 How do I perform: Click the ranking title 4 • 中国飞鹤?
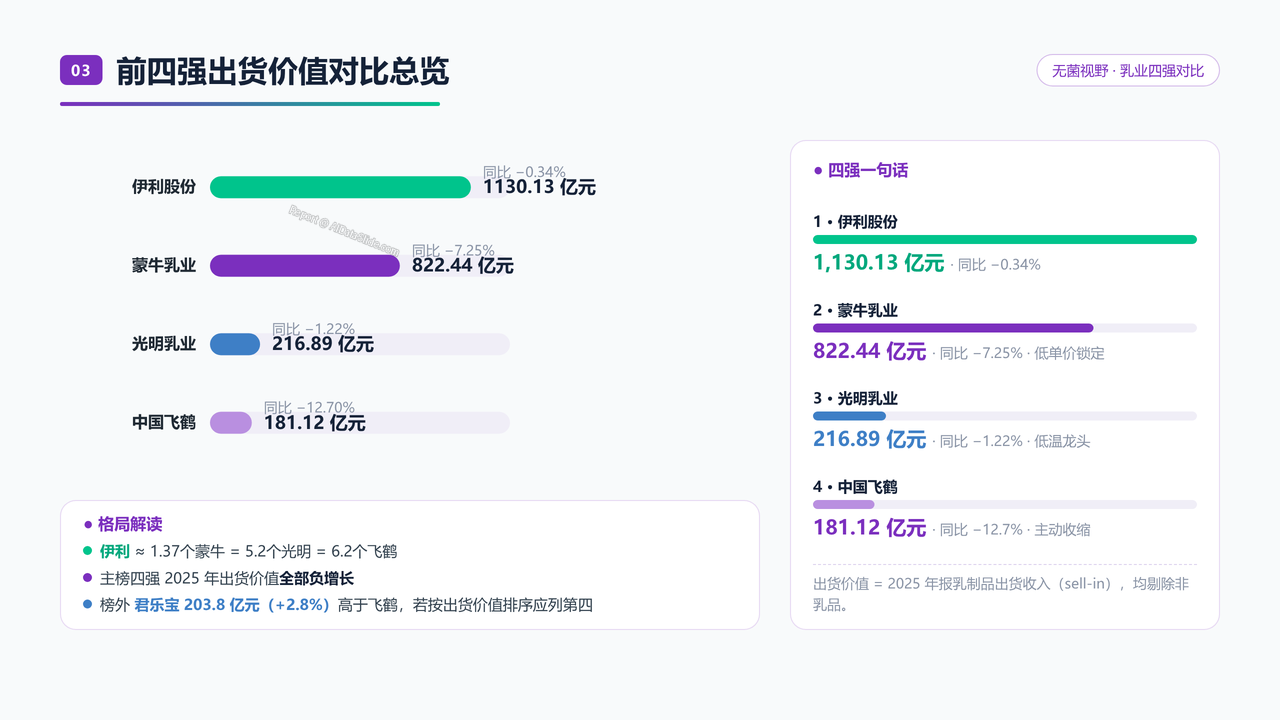click(855, 487)
